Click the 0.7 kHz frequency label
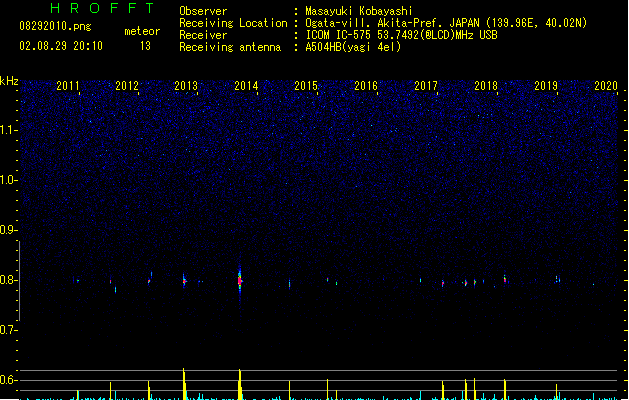629x400 pixels. pos(8,330)
